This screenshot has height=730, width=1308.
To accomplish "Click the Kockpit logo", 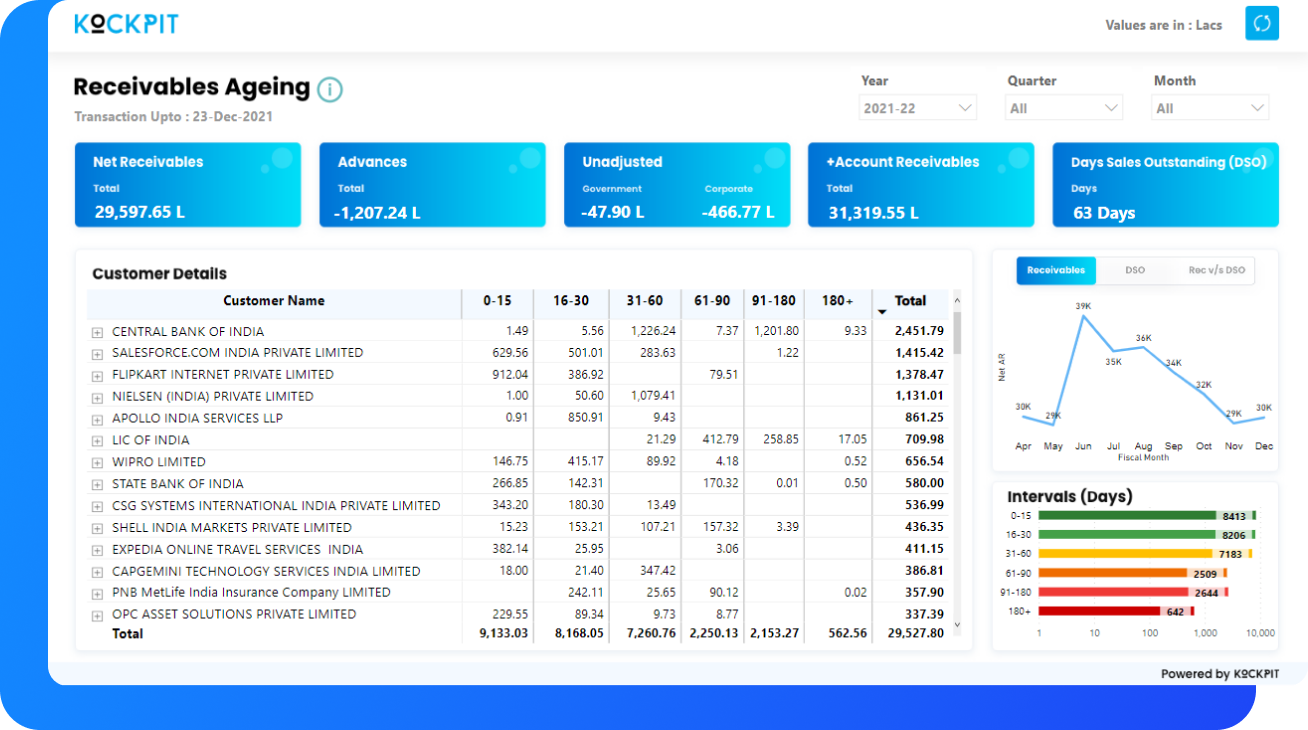I will (126, 24).
